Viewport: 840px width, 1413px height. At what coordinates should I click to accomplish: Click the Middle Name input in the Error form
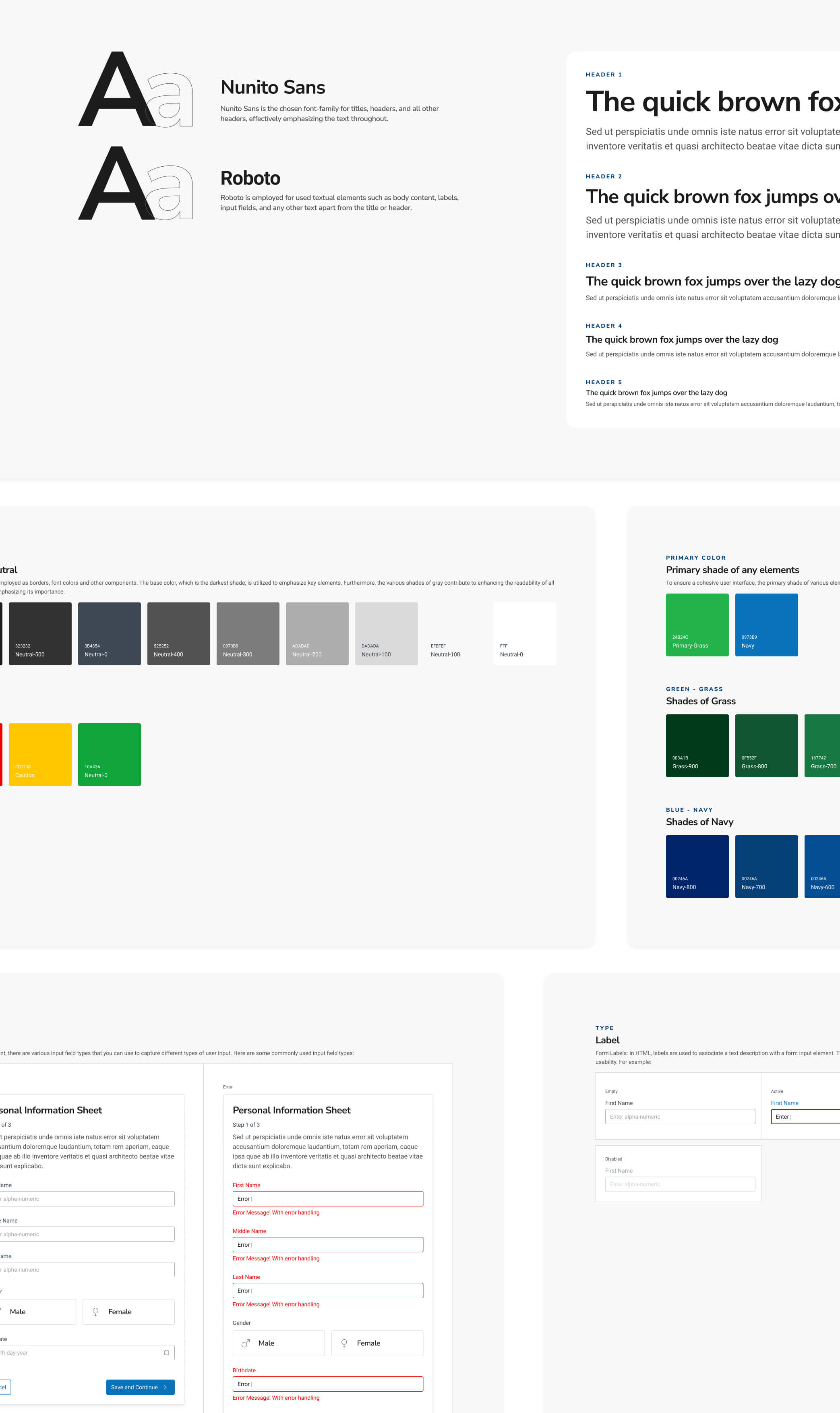328,1244
